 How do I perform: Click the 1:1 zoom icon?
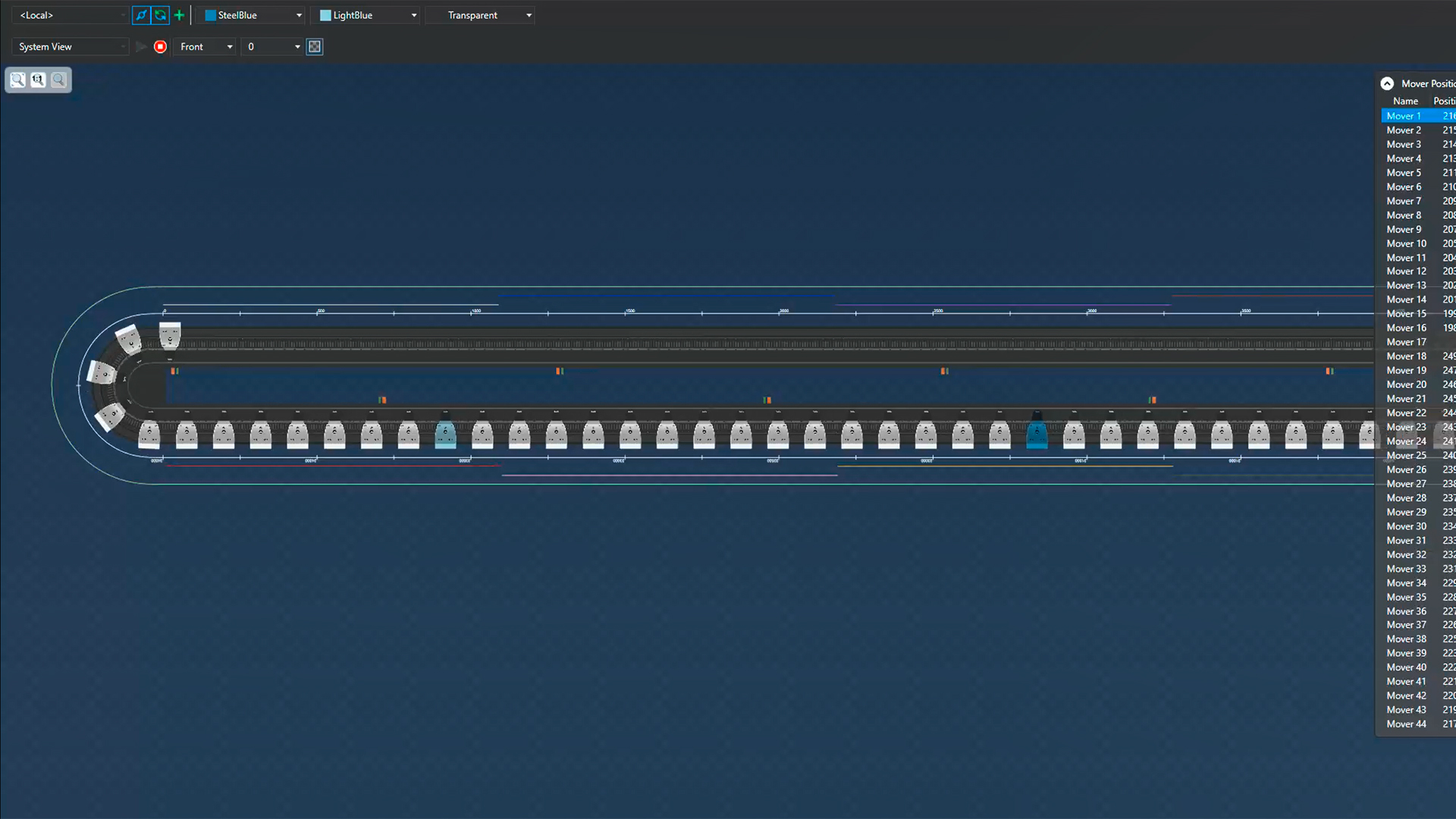click(38, 80)
